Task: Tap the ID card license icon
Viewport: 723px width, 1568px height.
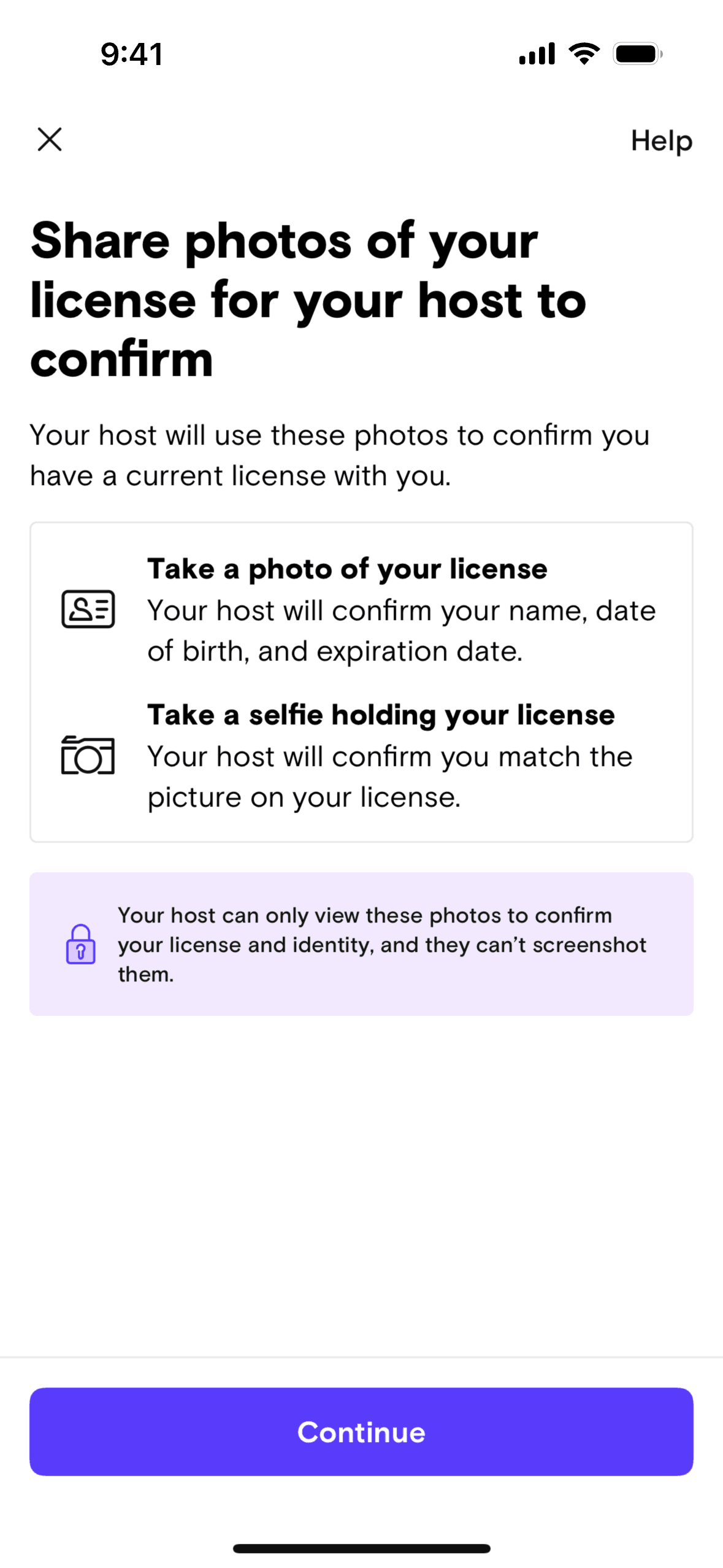Action: [88, 609]
